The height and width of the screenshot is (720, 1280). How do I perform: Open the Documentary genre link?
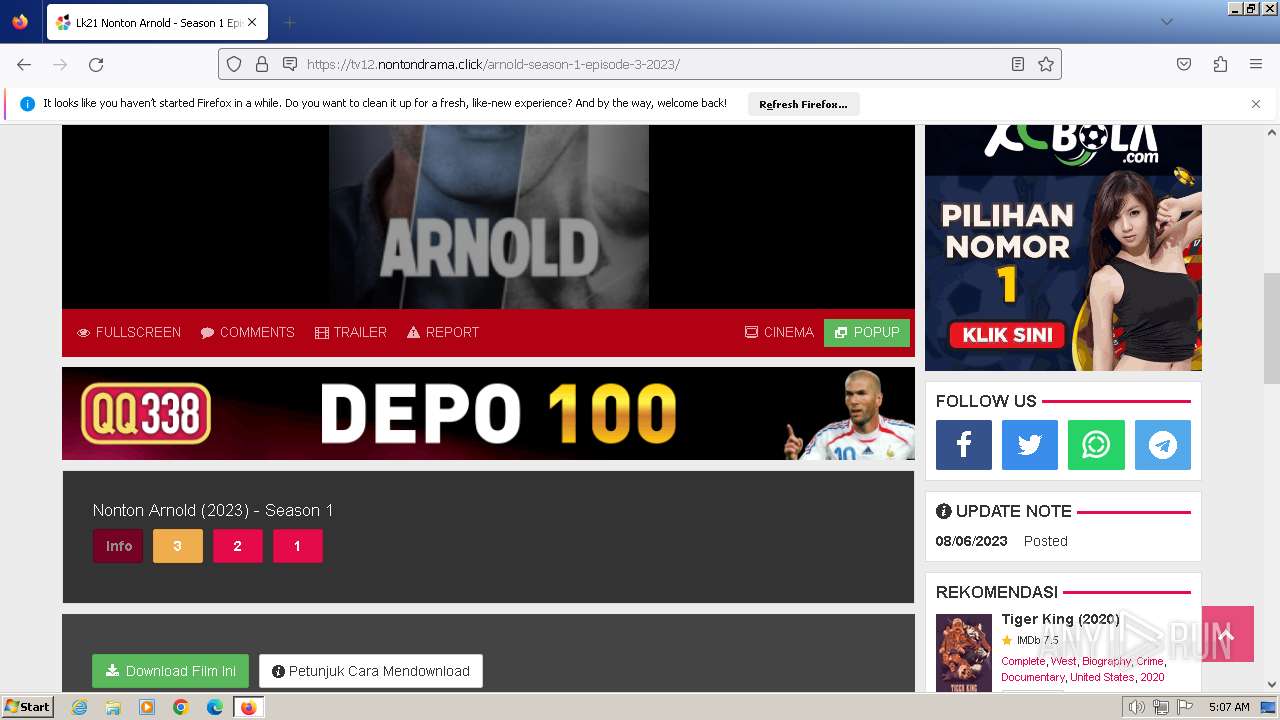point(1033,677)
